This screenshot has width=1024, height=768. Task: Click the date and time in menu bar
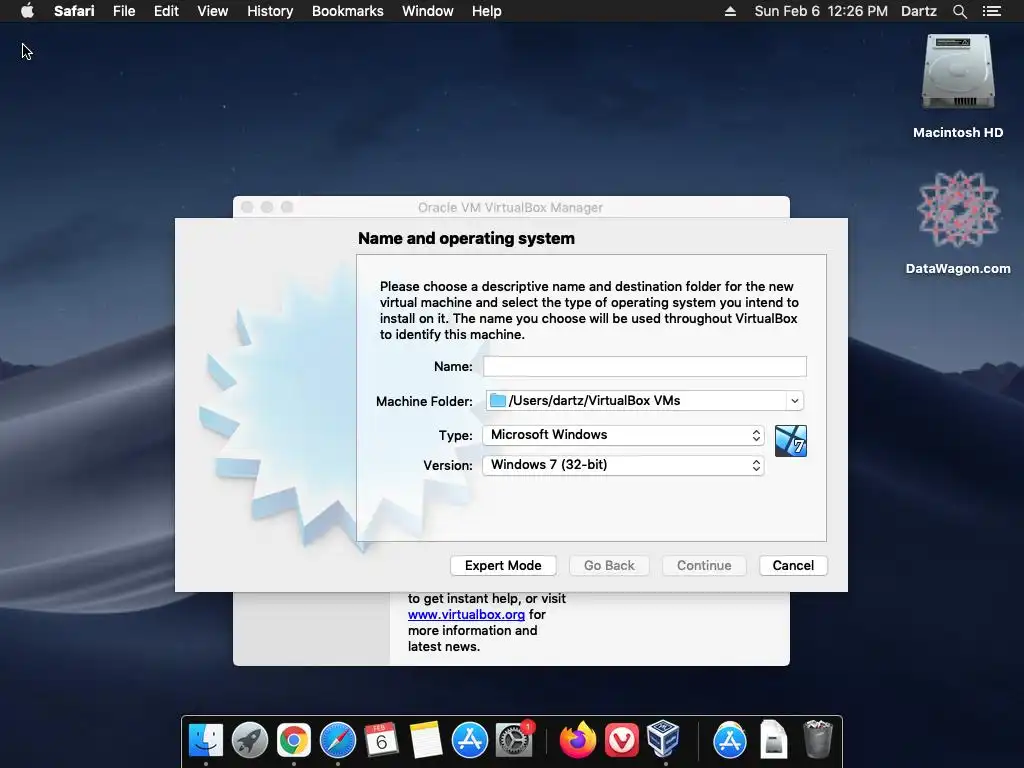[x=821, y=11]
